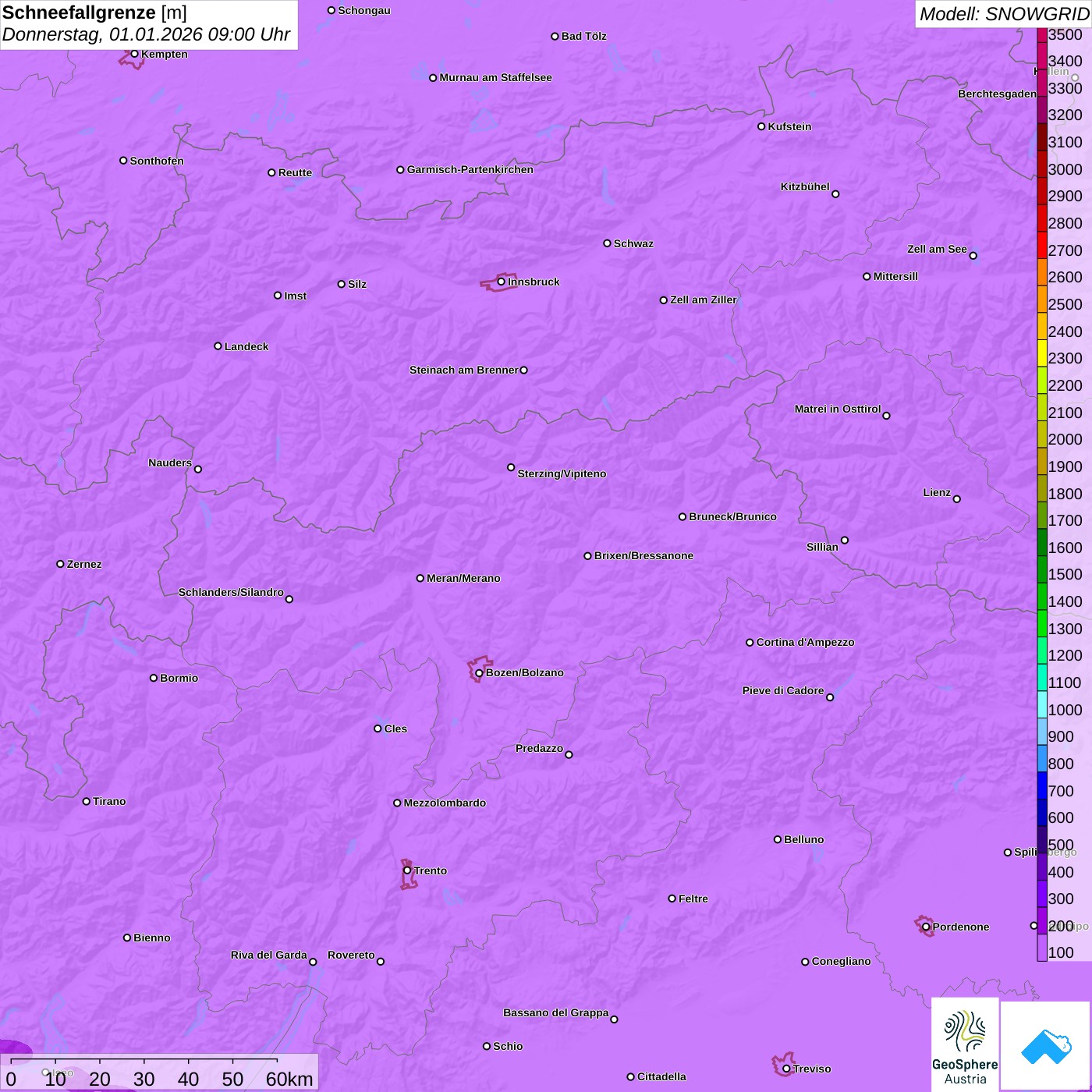Pick the Kufstein location marker
This screenshot has height=1092, width=1092.
click(x=761, y=126)
